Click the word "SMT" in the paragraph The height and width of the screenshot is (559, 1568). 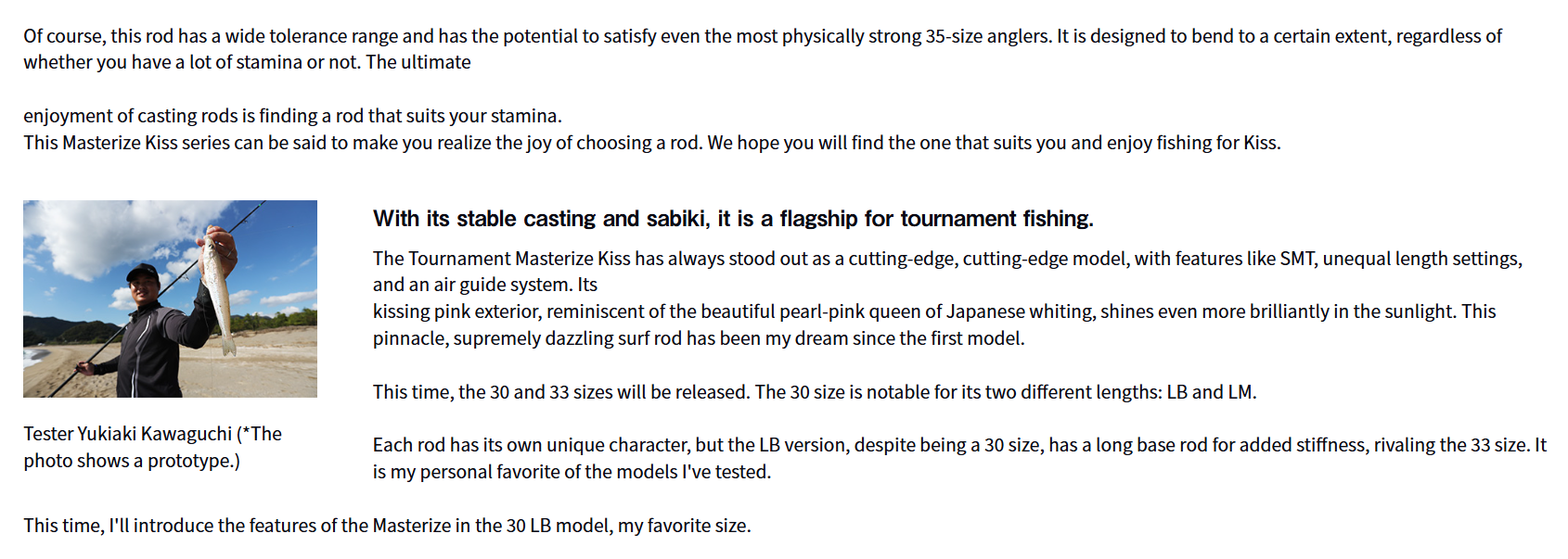point(1297,259)
